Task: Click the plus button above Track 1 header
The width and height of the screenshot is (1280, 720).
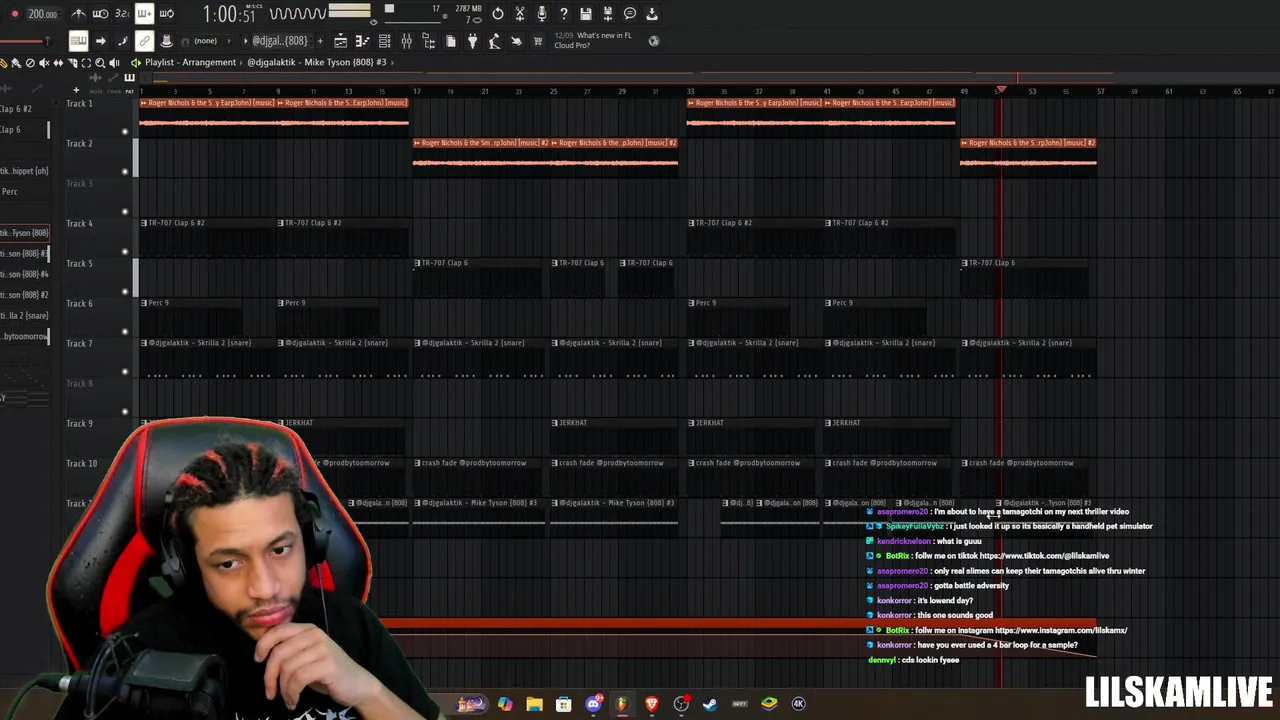Action: point(76,91)
